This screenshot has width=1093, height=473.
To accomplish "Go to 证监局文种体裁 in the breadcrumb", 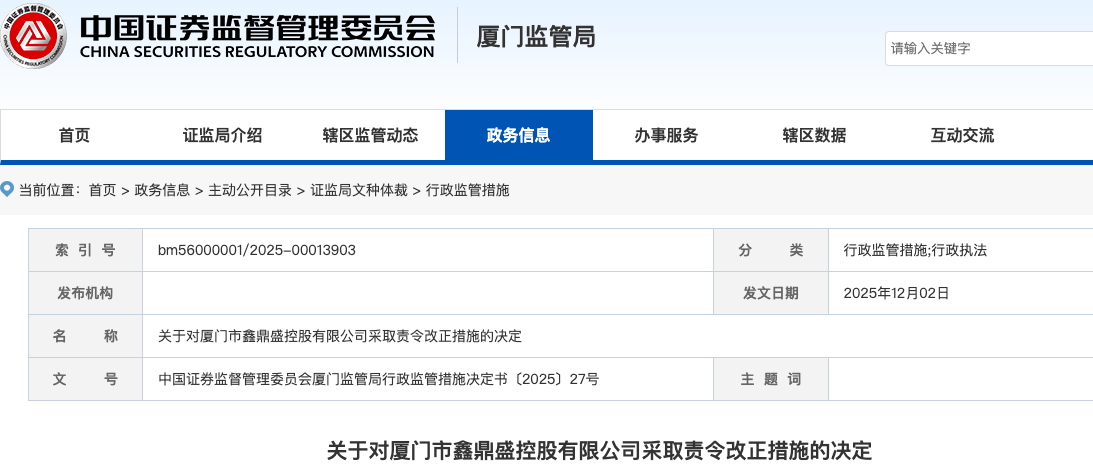I will pyautogui.click(x=358, y=190).
